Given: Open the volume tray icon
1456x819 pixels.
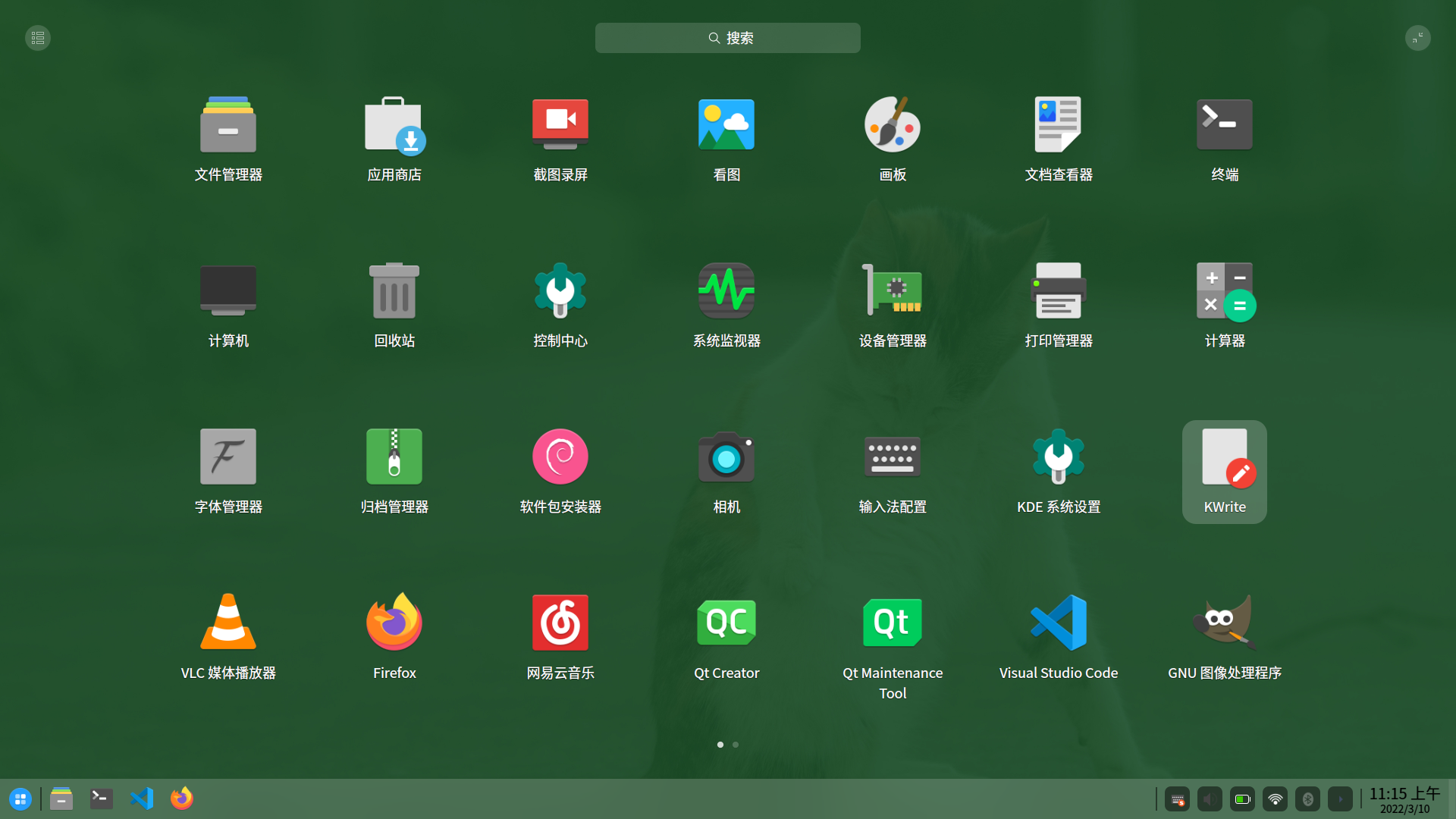Looking at the screenshot, I should pos(1210,799).
